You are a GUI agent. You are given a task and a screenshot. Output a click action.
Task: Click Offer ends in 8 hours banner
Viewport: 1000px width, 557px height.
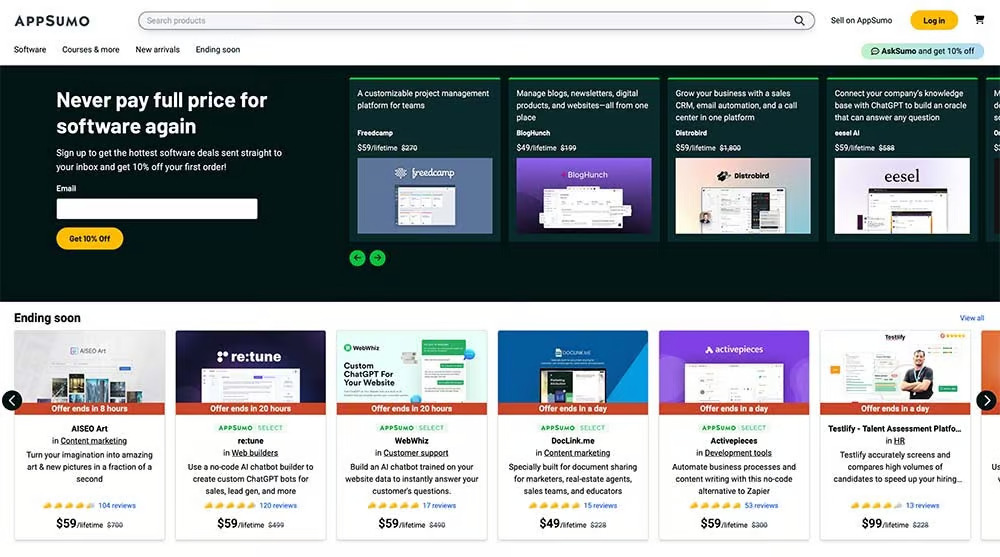click(89, 408)
